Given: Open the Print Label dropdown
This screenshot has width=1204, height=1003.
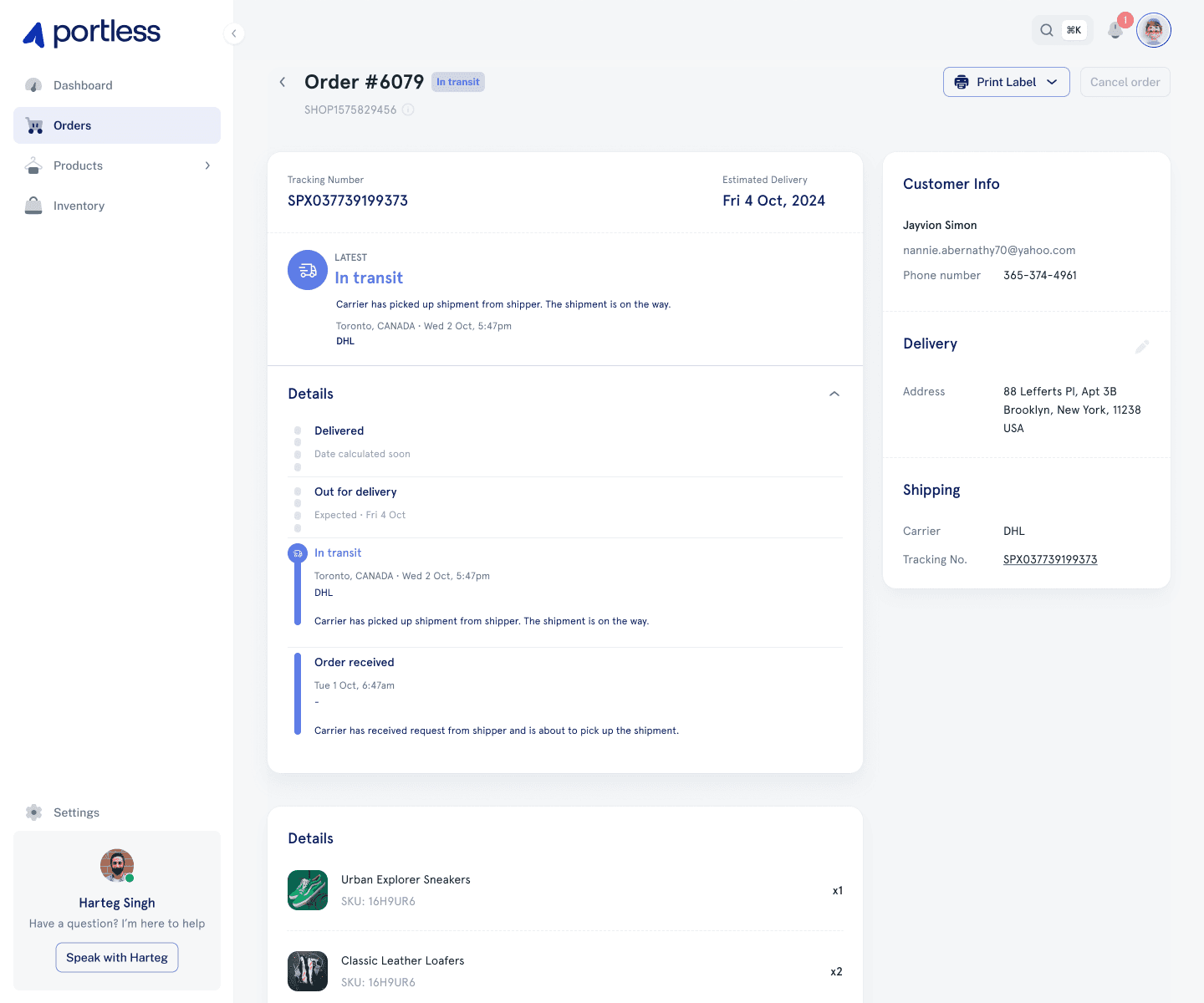Looking at the screenshot, I should 1007,82.
